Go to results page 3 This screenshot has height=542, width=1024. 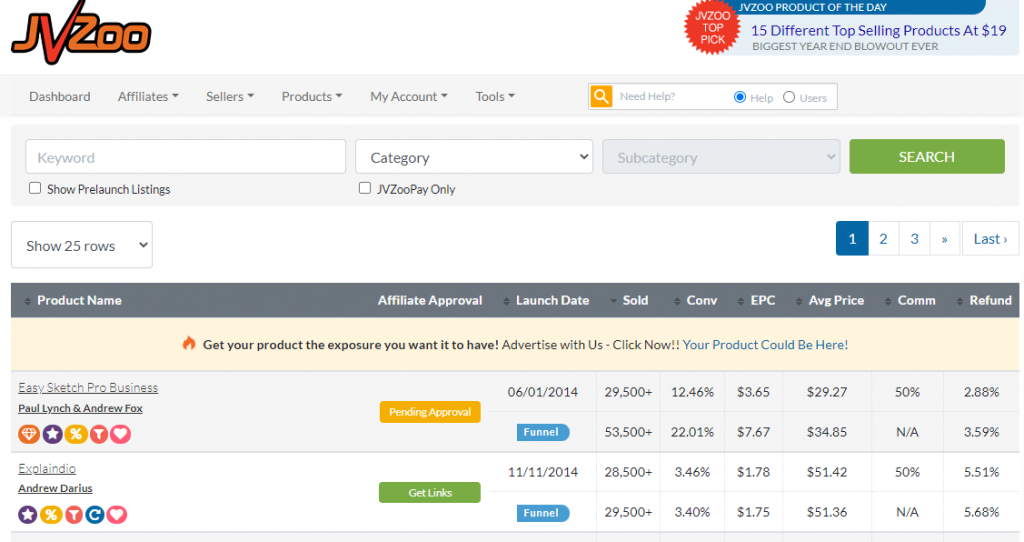(x=914, y=238)
